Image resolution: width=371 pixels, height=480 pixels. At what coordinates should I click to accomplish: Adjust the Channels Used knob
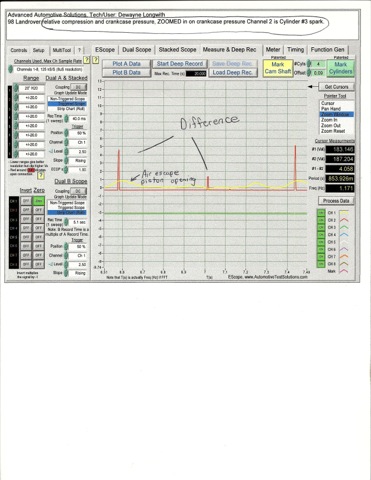click(x=11, y=69)
